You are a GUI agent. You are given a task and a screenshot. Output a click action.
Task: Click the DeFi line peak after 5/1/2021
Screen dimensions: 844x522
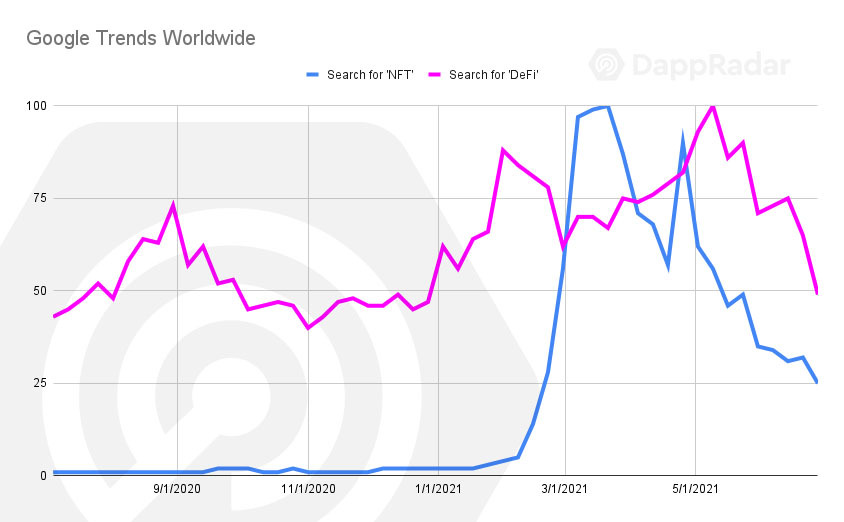point(713,107)
